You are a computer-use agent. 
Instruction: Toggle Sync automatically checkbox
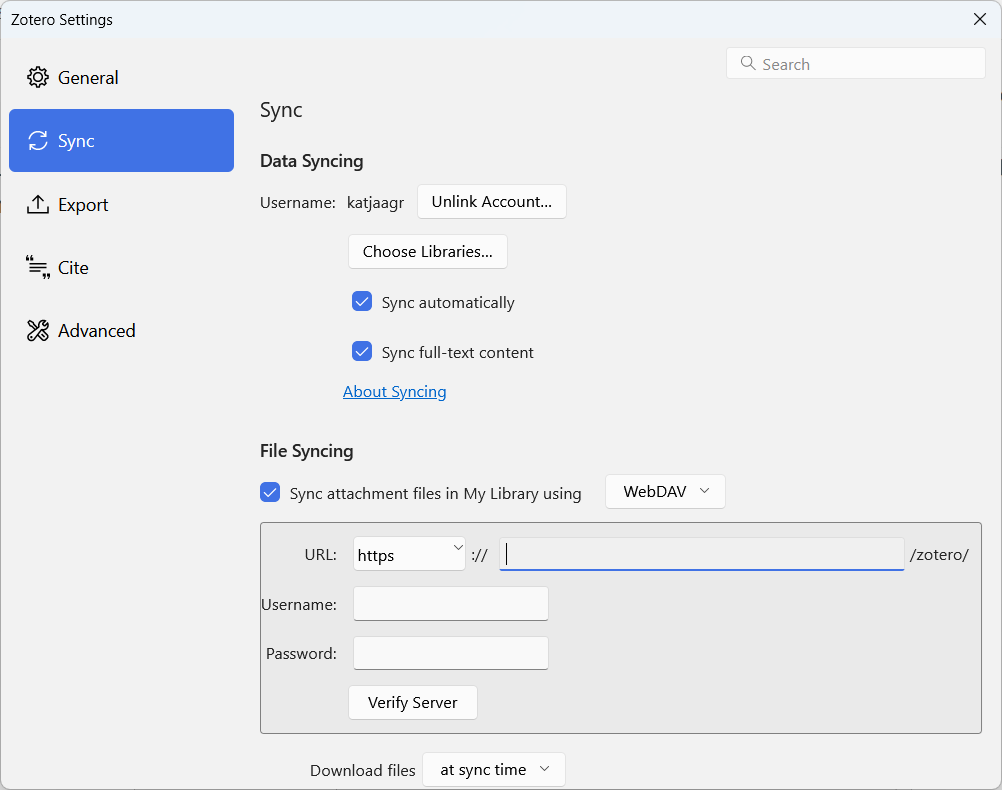click(x=362, y=302)
